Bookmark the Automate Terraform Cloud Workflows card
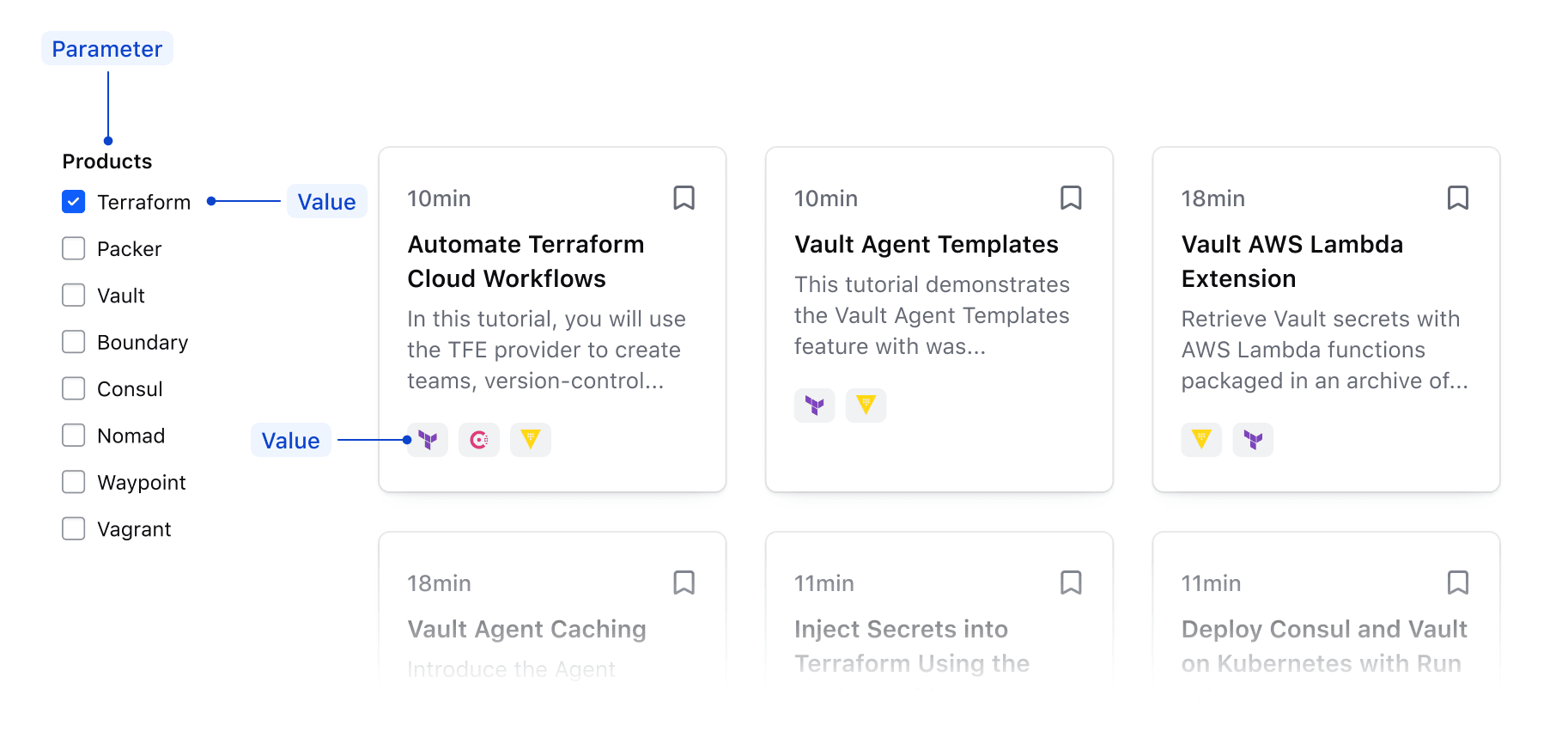Viewport: 1568px width, 756px height. point(684,198)
